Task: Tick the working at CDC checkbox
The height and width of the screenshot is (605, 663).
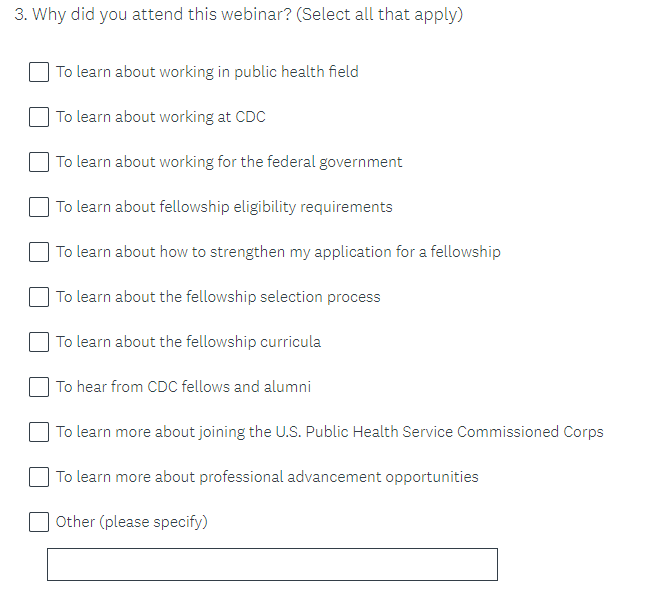Action: [39, 117]
